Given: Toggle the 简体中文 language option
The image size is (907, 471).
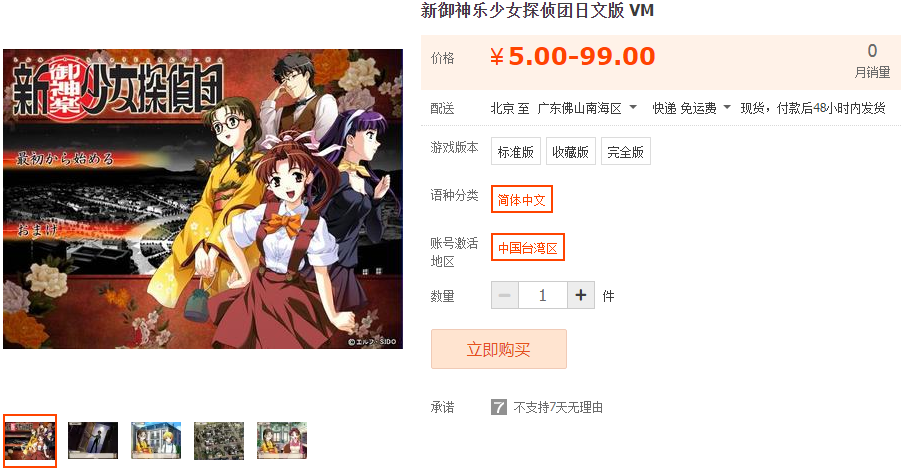Looking at the screenshot, I should tap(522, 200).
